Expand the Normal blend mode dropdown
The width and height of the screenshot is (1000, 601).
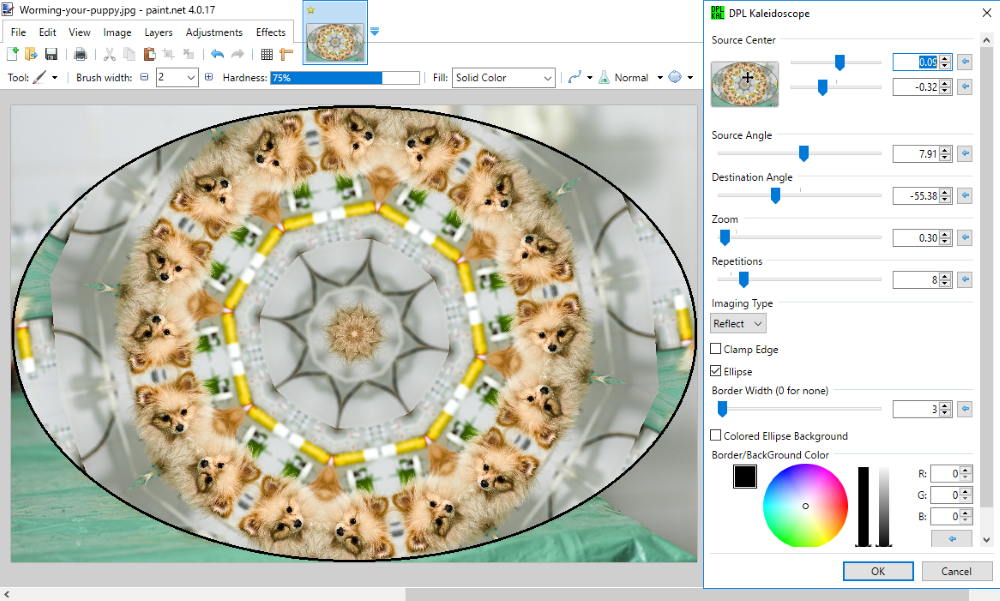coord(660,77)
